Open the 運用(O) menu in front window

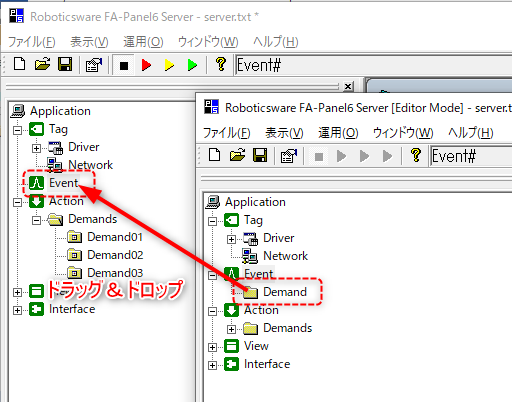(338, 133)
